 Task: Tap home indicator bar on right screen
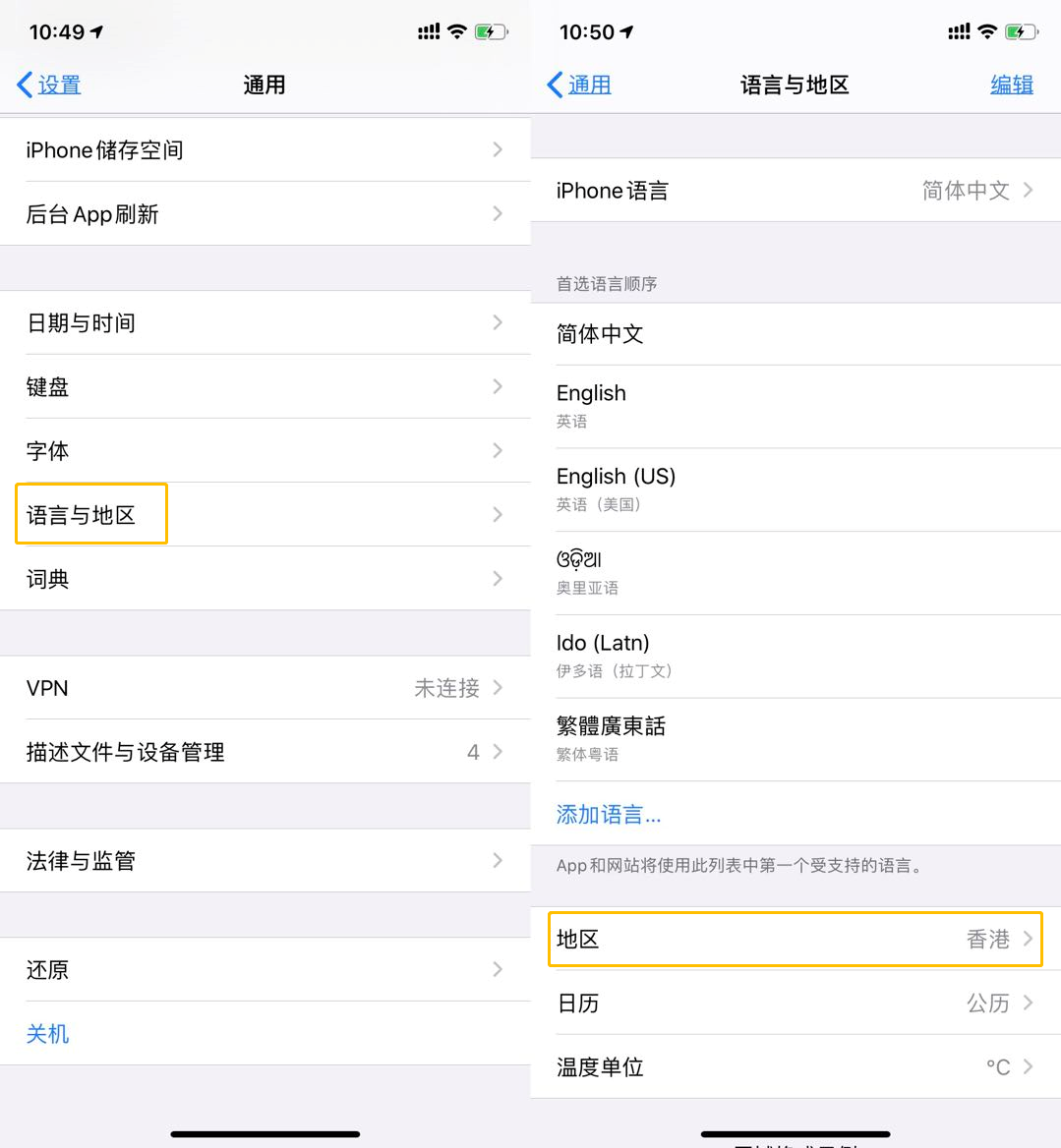coord(796,1134)
